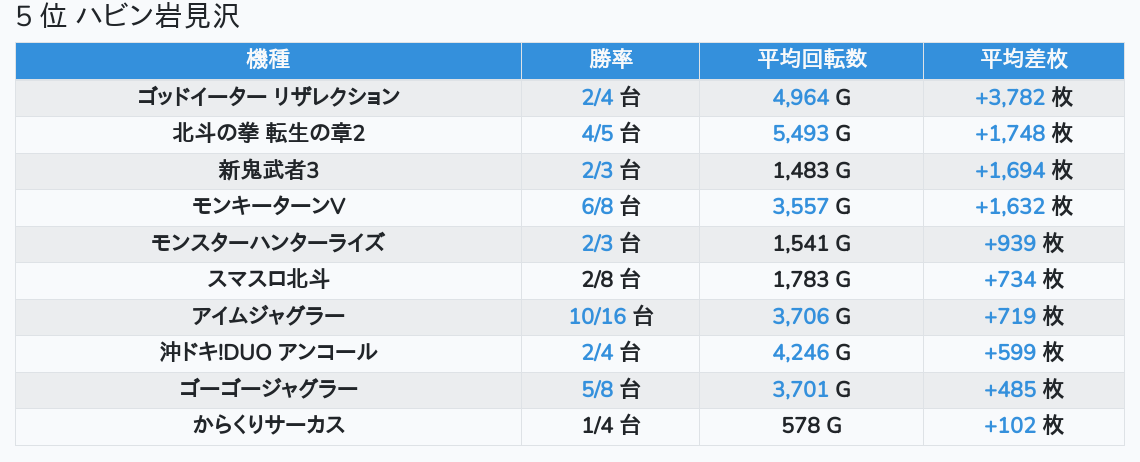Click the 4,964 average spins value
The height and width of the screenshot is (462, 1140).
[800, 97]
